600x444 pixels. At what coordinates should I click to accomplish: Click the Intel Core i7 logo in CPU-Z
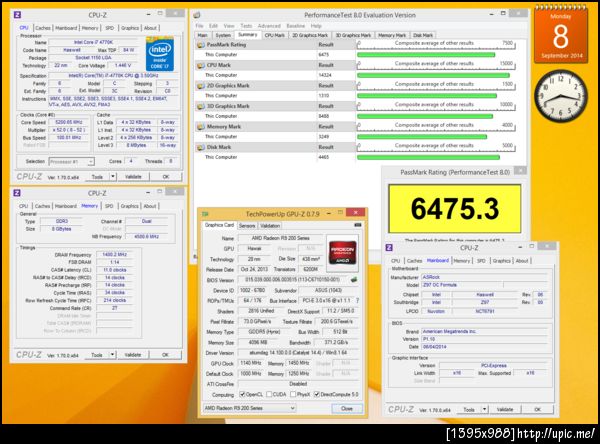[x=160, y=54]
